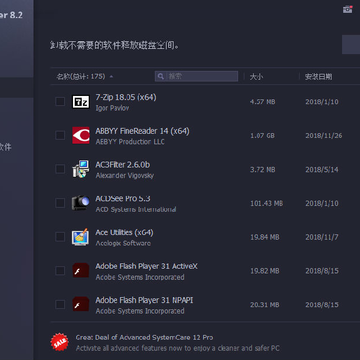Click the size value 4.57 MB

click(263, 102)
